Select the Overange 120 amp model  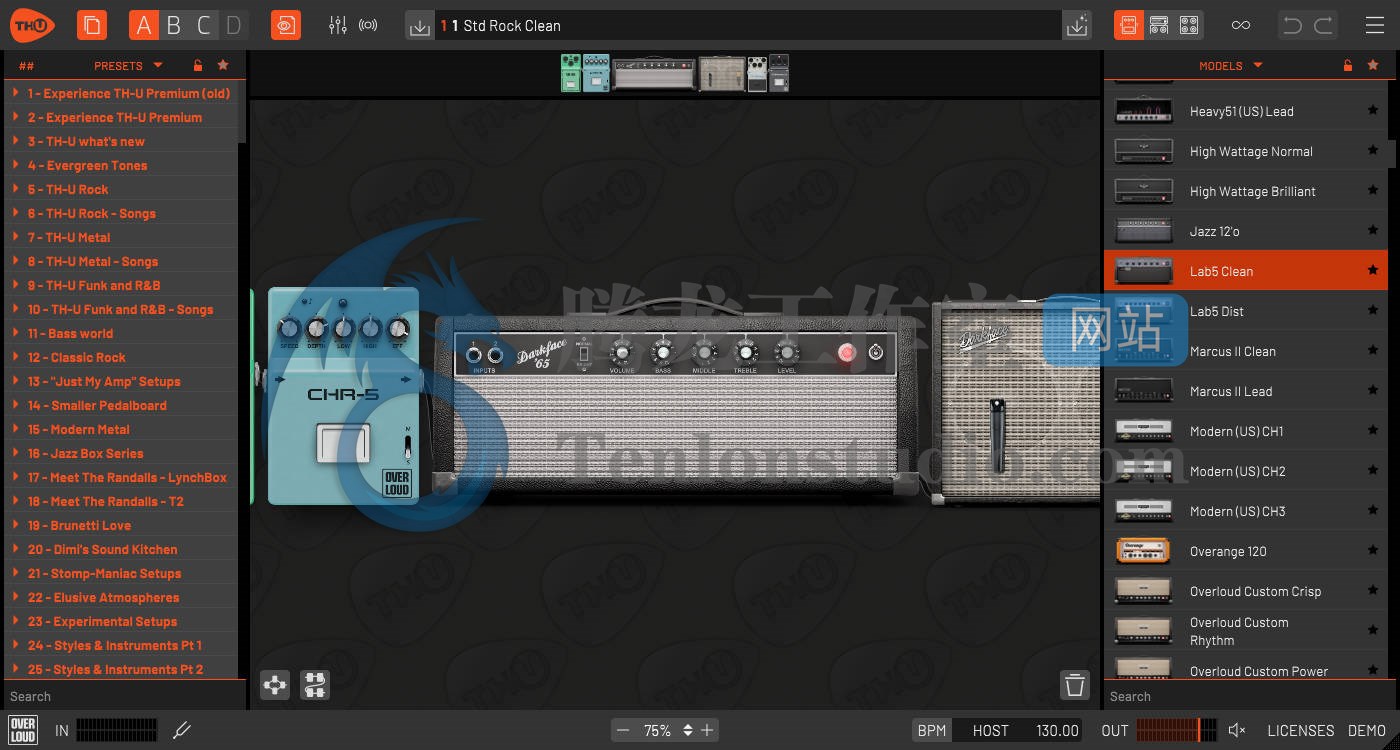tap(1246, 551)
